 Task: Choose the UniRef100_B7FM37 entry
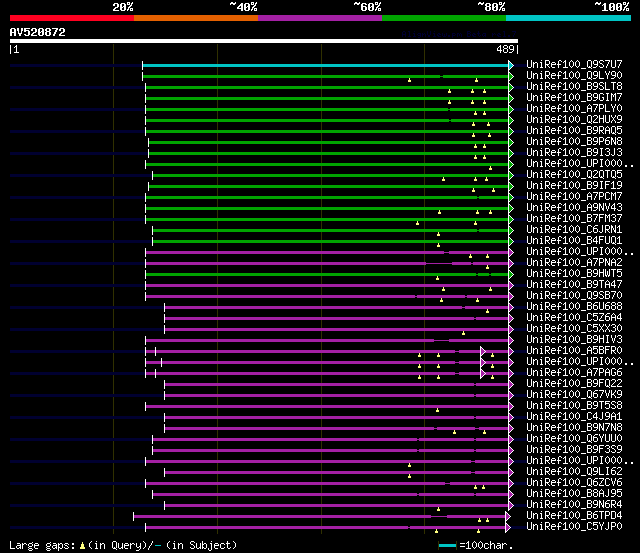(x=574, y=218)
